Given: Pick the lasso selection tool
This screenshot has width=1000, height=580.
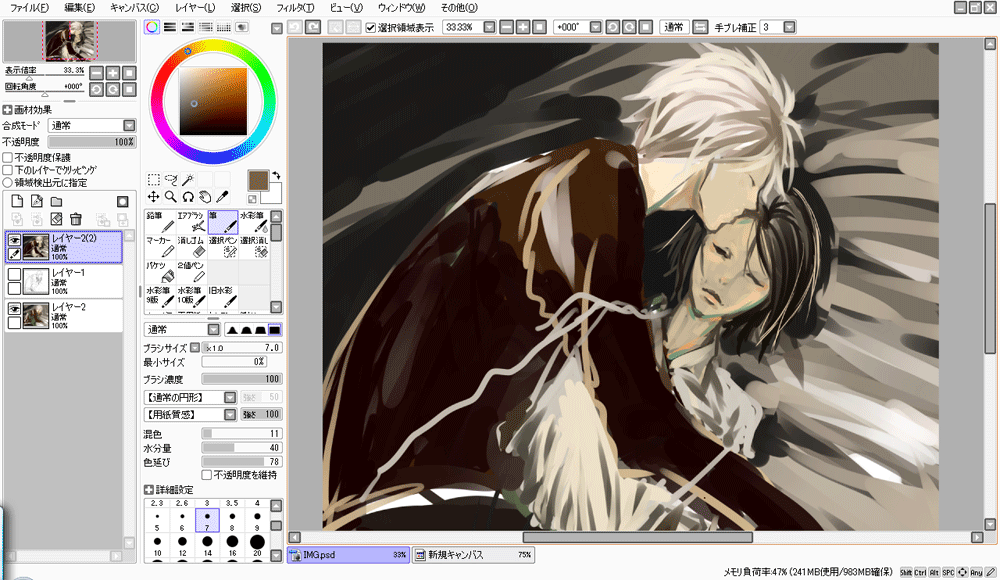Looking at the screenshot, I should [171, 179].
